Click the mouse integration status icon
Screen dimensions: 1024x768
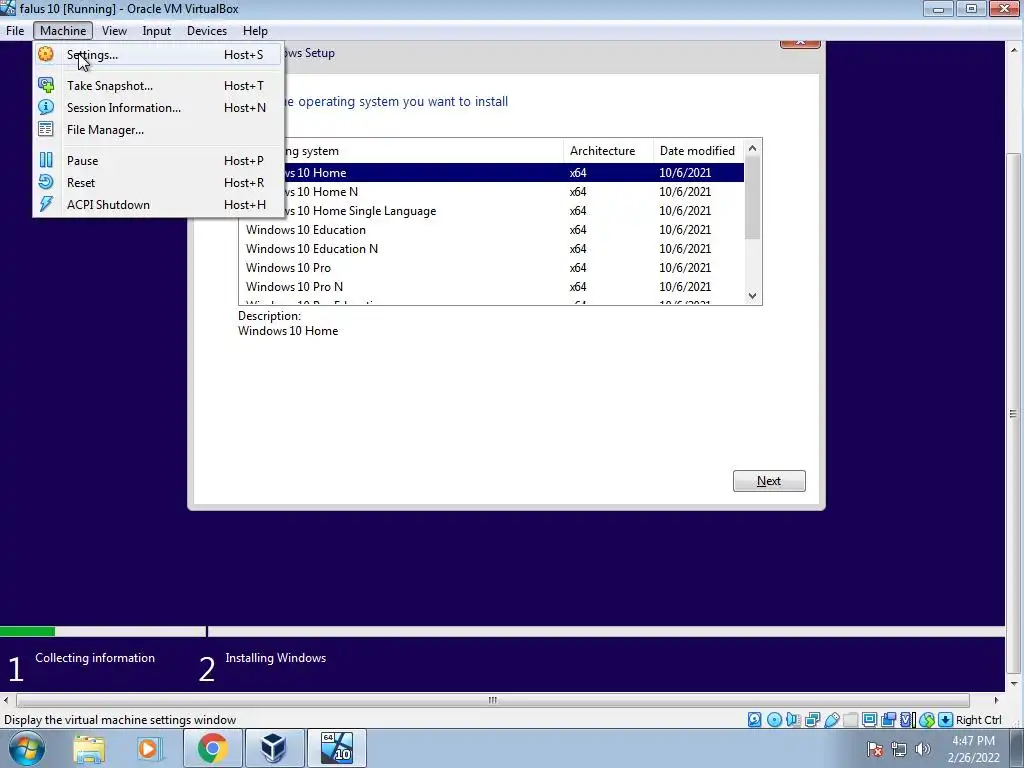tap(926, 720)
